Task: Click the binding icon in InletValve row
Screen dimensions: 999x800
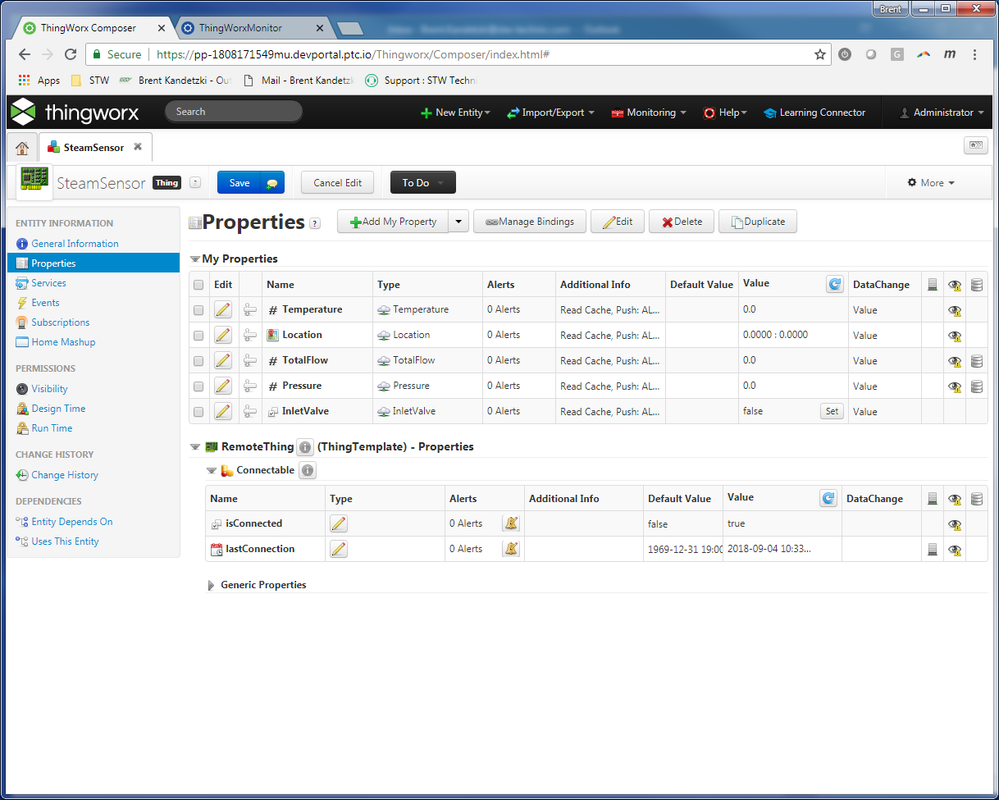Action: 250,411
